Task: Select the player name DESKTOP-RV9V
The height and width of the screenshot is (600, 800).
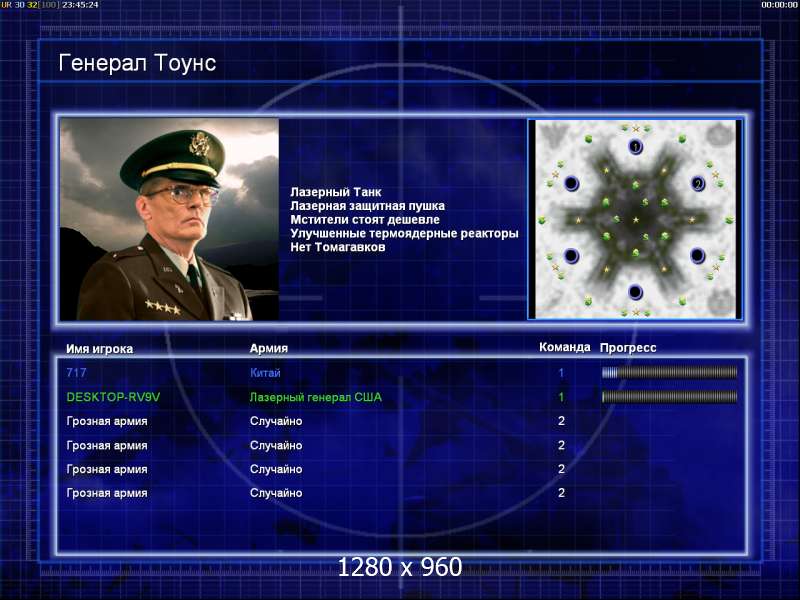Action: [113, 397]
